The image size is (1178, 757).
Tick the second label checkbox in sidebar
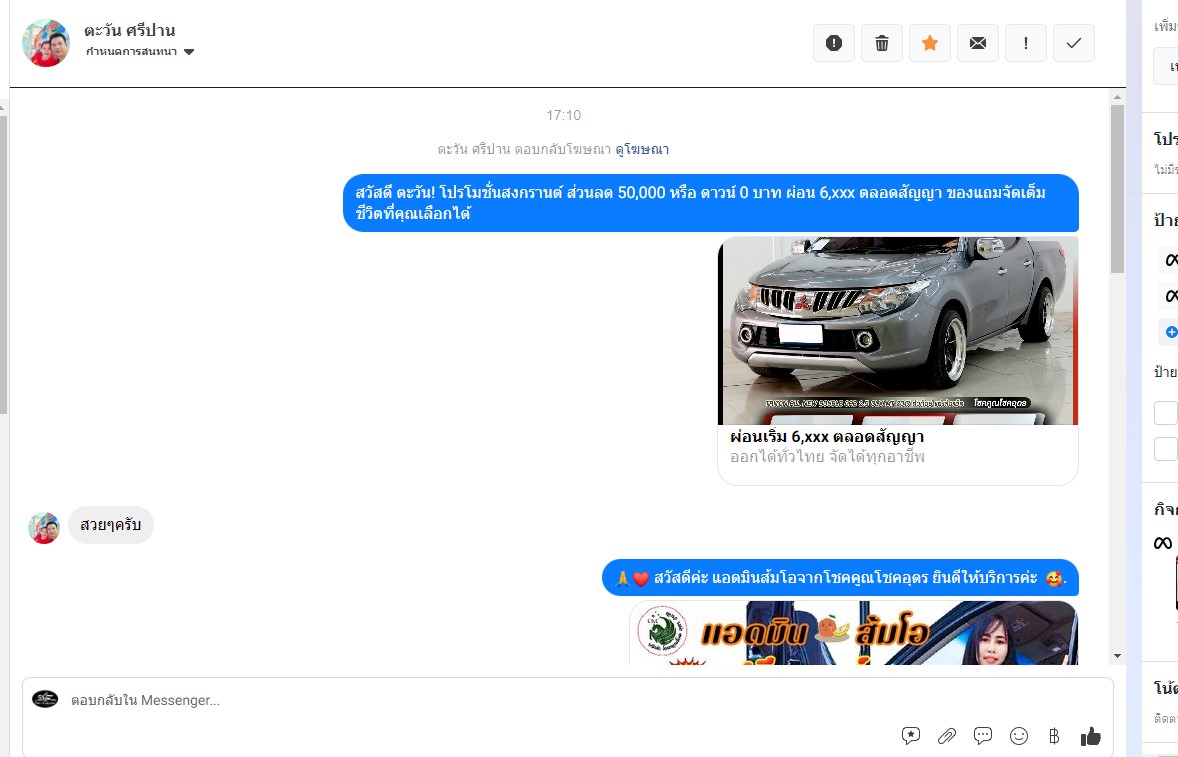[1165, 449]
